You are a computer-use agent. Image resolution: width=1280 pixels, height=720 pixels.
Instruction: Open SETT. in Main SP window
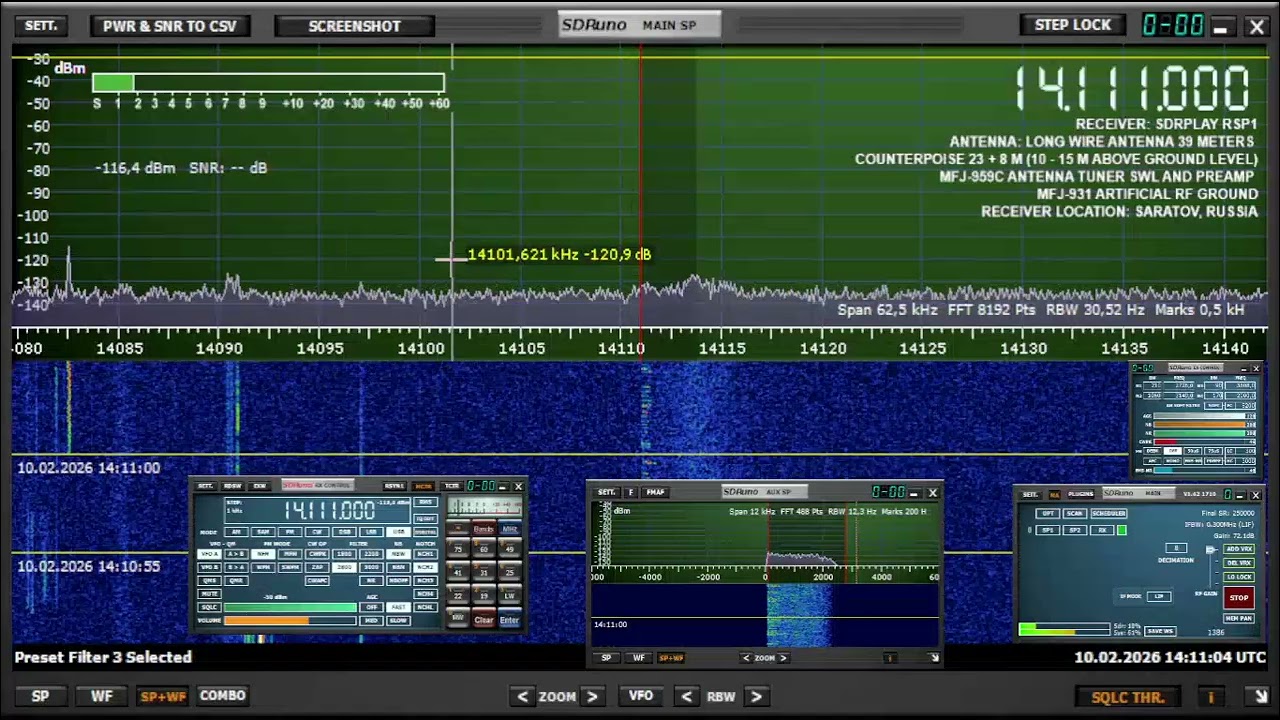pyautogui.click(x=41, y=26)
